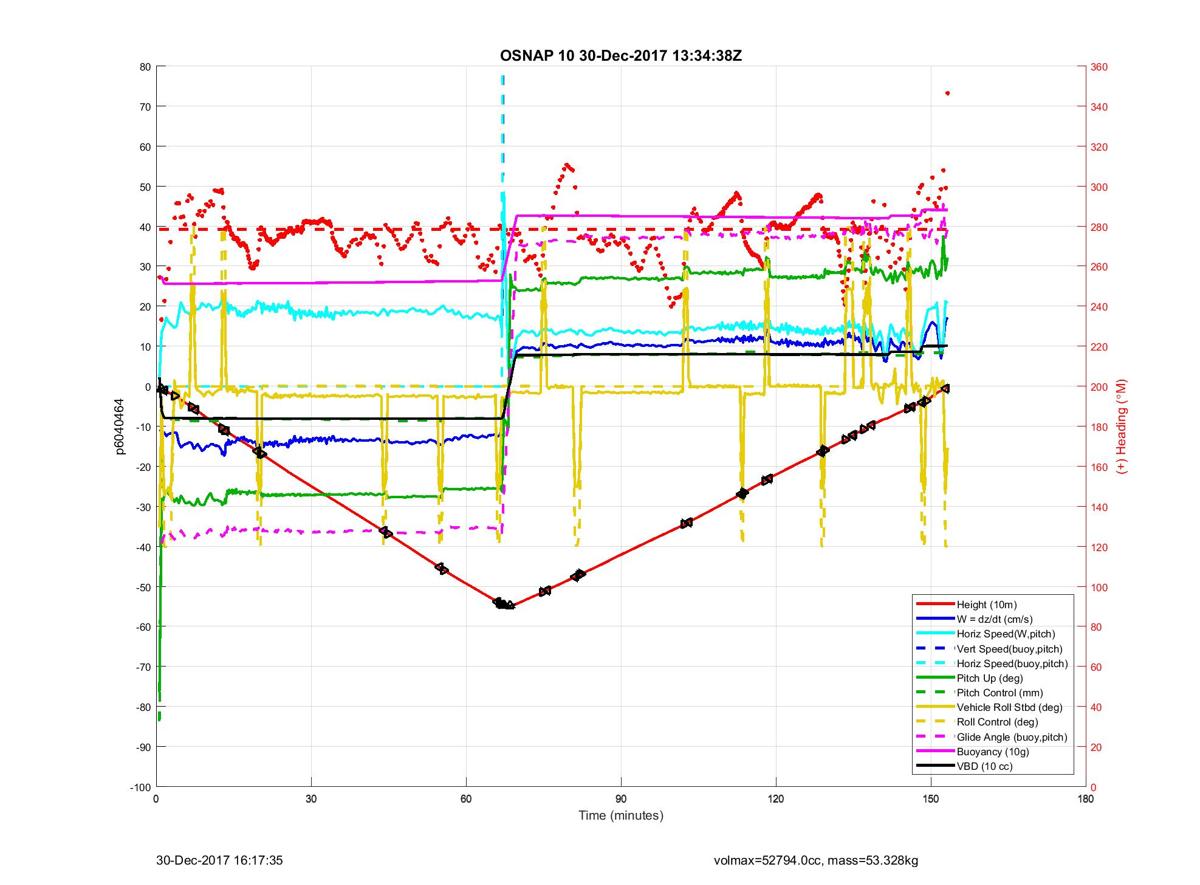Select the "Height (10m)" legend entry

[x=986, y=604]
